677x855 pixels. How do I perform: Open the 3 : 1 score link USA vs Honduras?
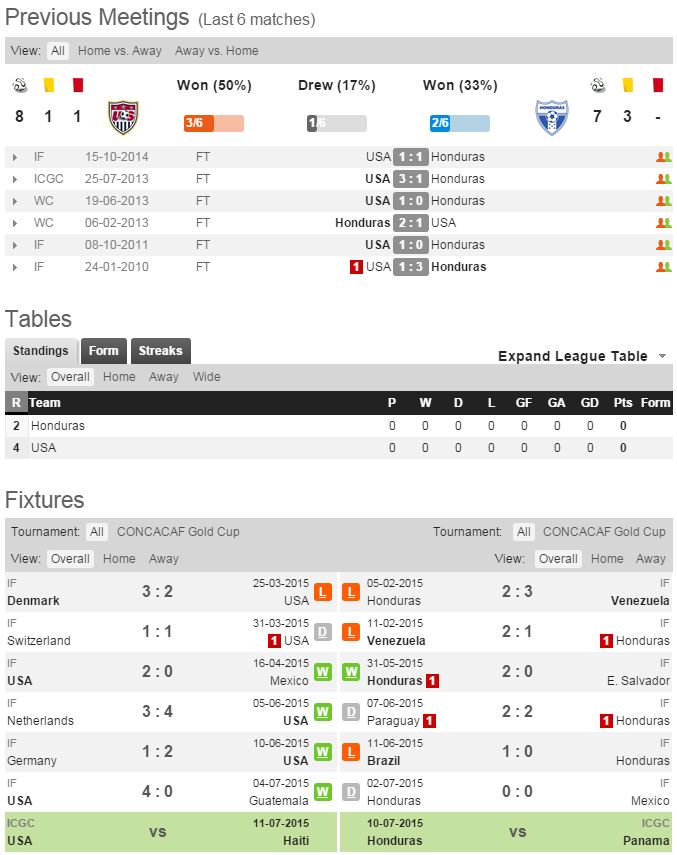tap(410, 179)
